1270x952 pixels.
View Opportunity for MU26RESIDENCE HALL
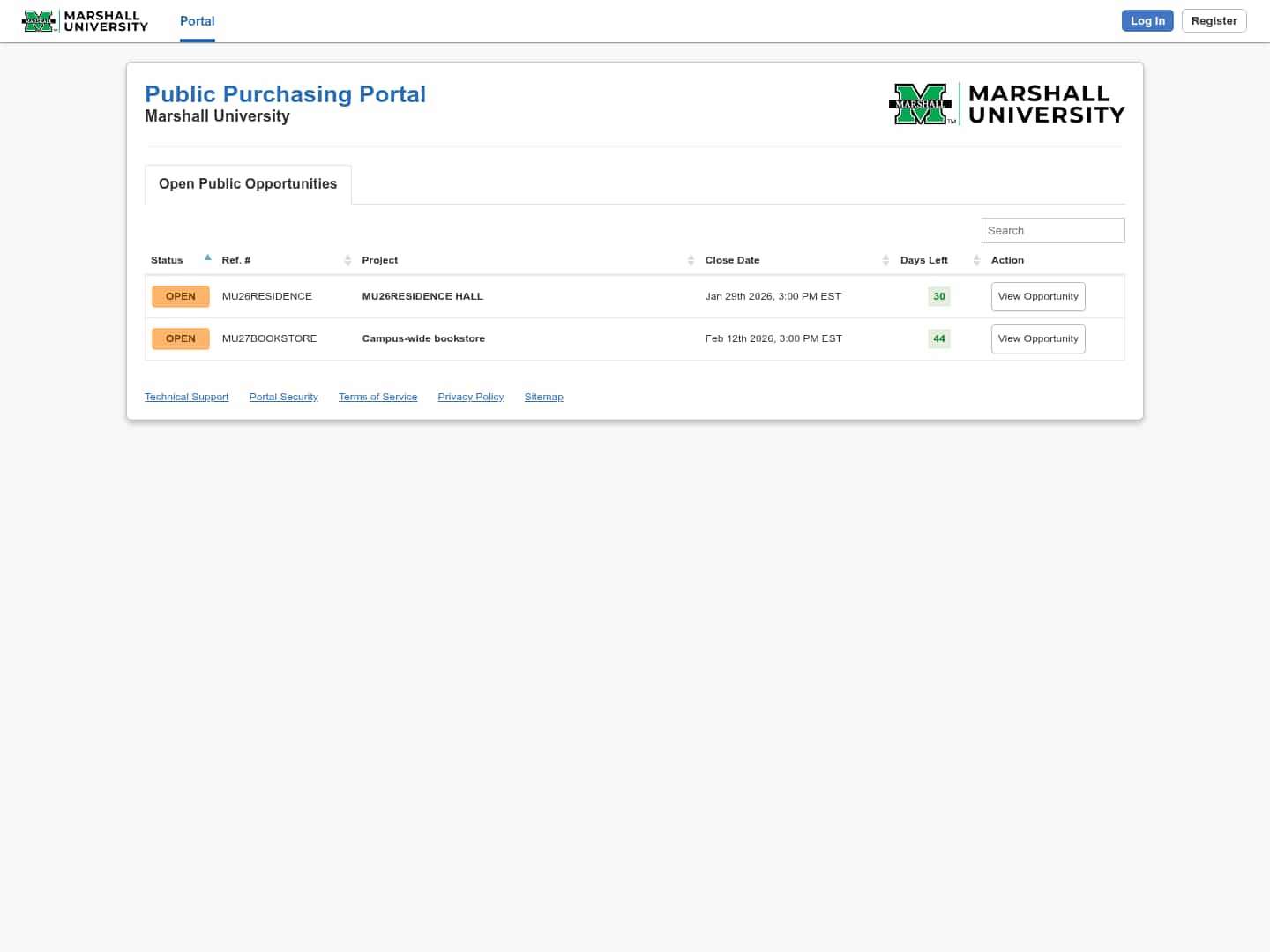(1037, 297)
